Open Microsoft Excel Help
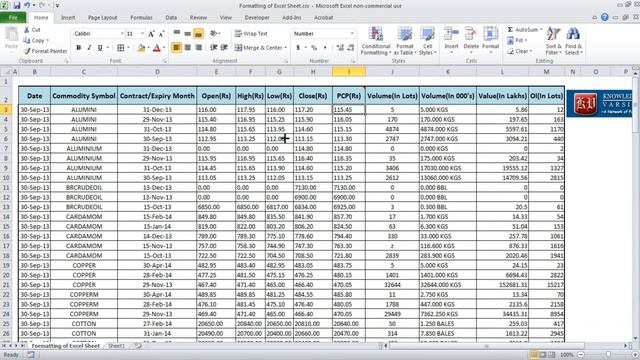The width and height of the screenshot is (640, 360). click(x=605, y=17)
